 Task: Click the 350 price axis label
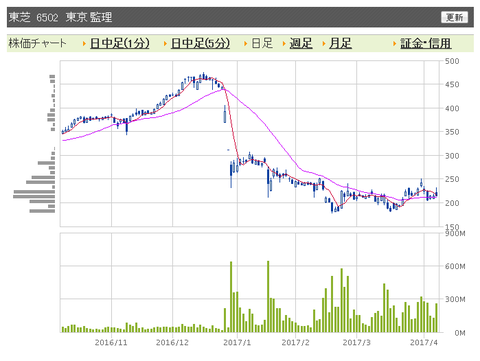[452, 132]
